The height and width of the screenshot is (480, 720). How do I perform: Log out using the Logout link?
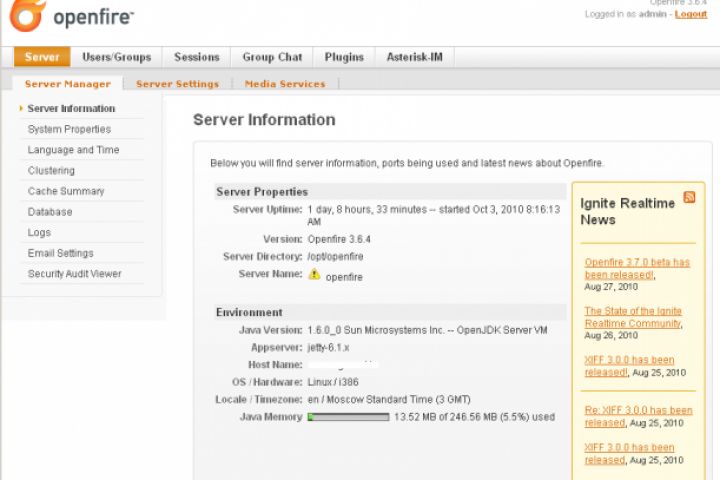(x=691, y=14)
